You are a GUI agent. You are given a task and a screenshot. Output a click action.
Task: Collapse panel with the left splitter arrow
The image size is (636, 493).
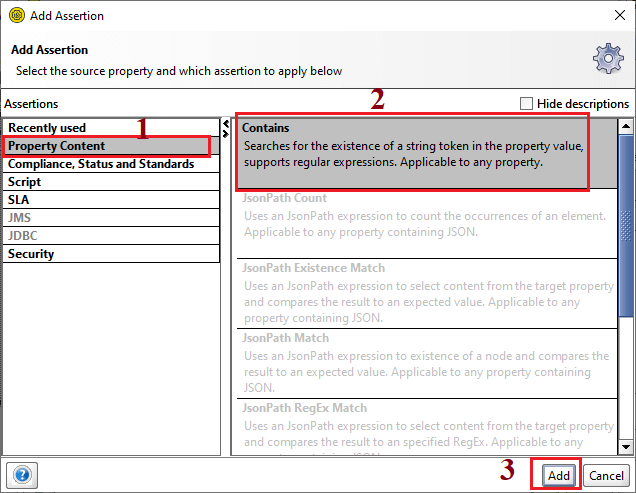[226, 124]
